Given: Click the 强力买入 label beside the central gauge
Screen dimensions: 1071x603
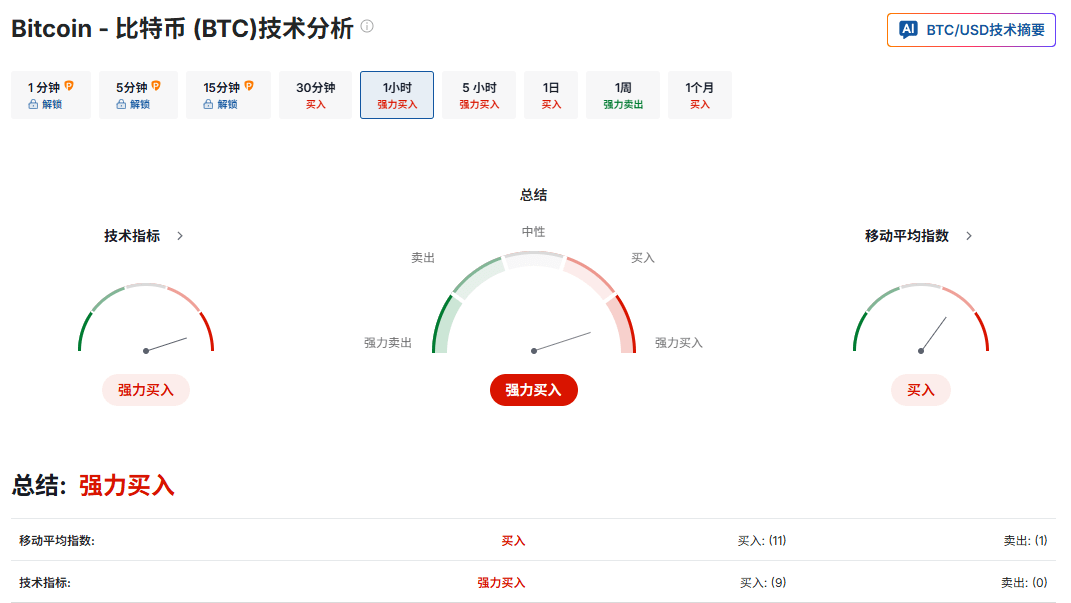Looking at the screenshot, I should click(x=679, y=343).
